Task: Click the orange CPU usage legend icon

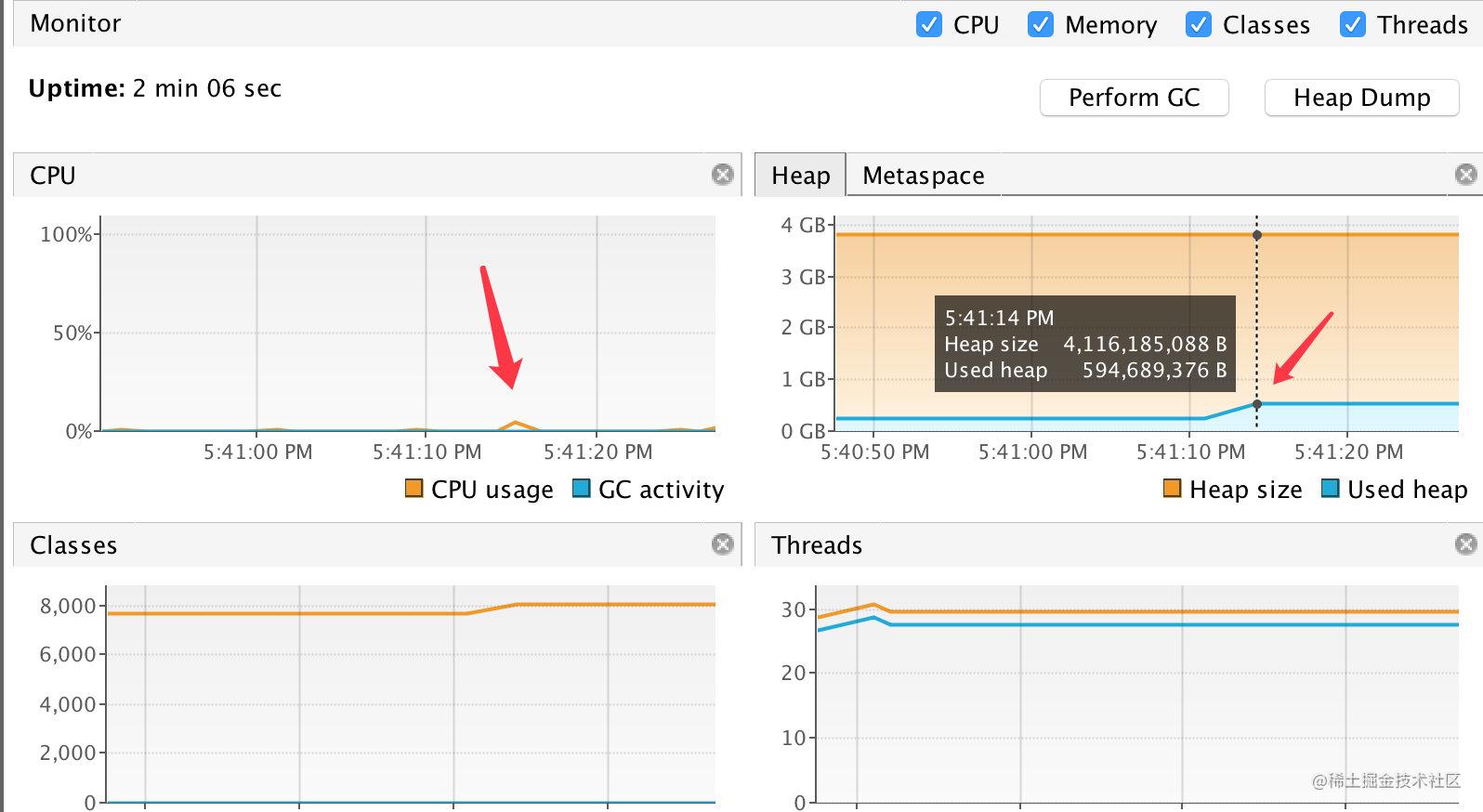Action: pos(414,489)
